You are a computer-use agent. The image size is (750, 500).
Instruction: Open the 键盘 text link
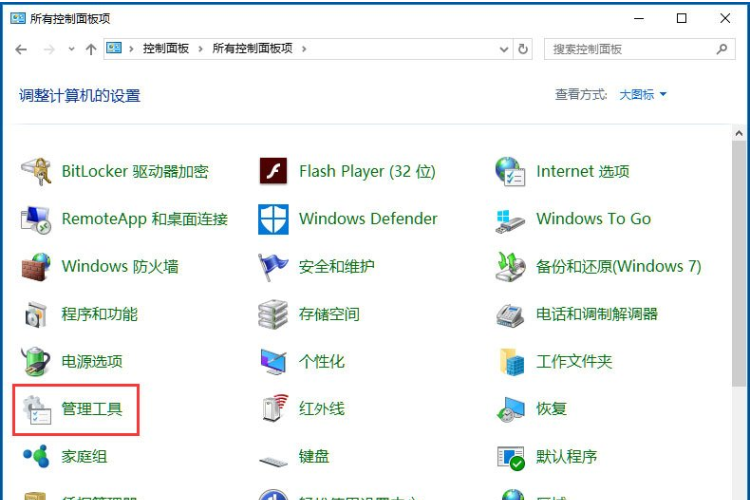coord(314,456)
